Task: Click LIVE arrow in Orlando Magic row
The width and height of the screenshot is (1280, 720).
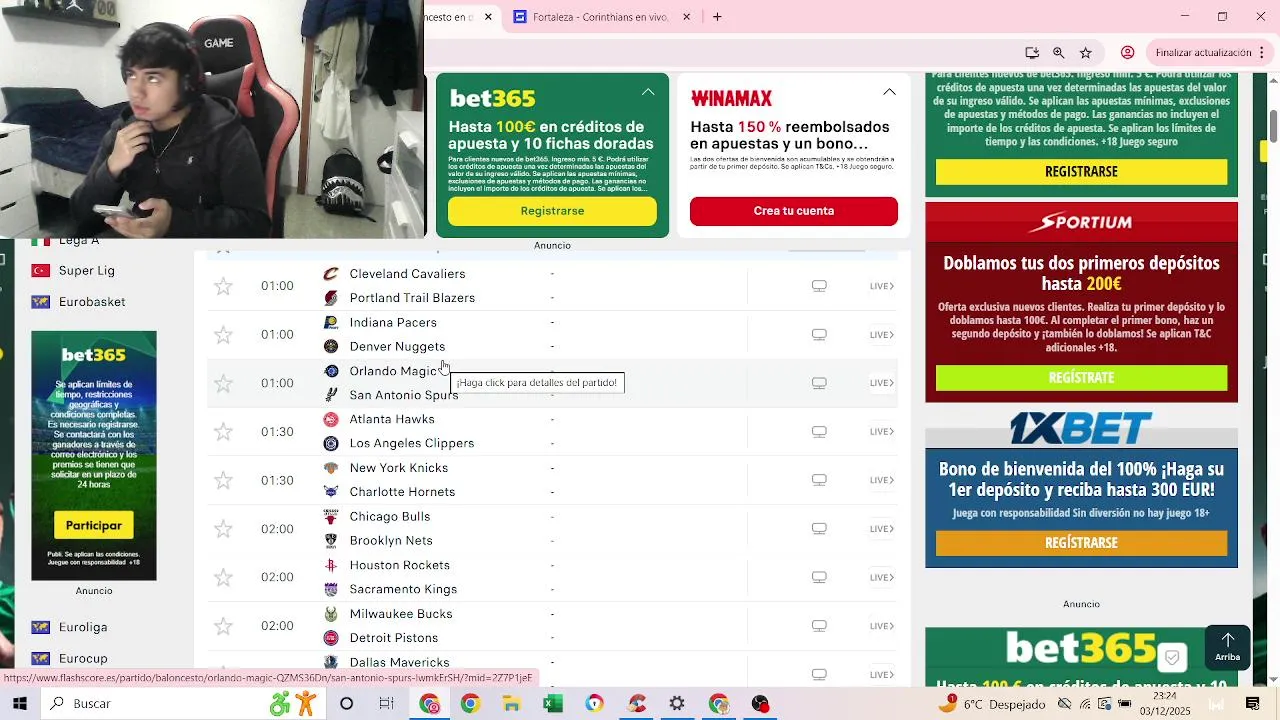Action: click(x=881, y=383)
